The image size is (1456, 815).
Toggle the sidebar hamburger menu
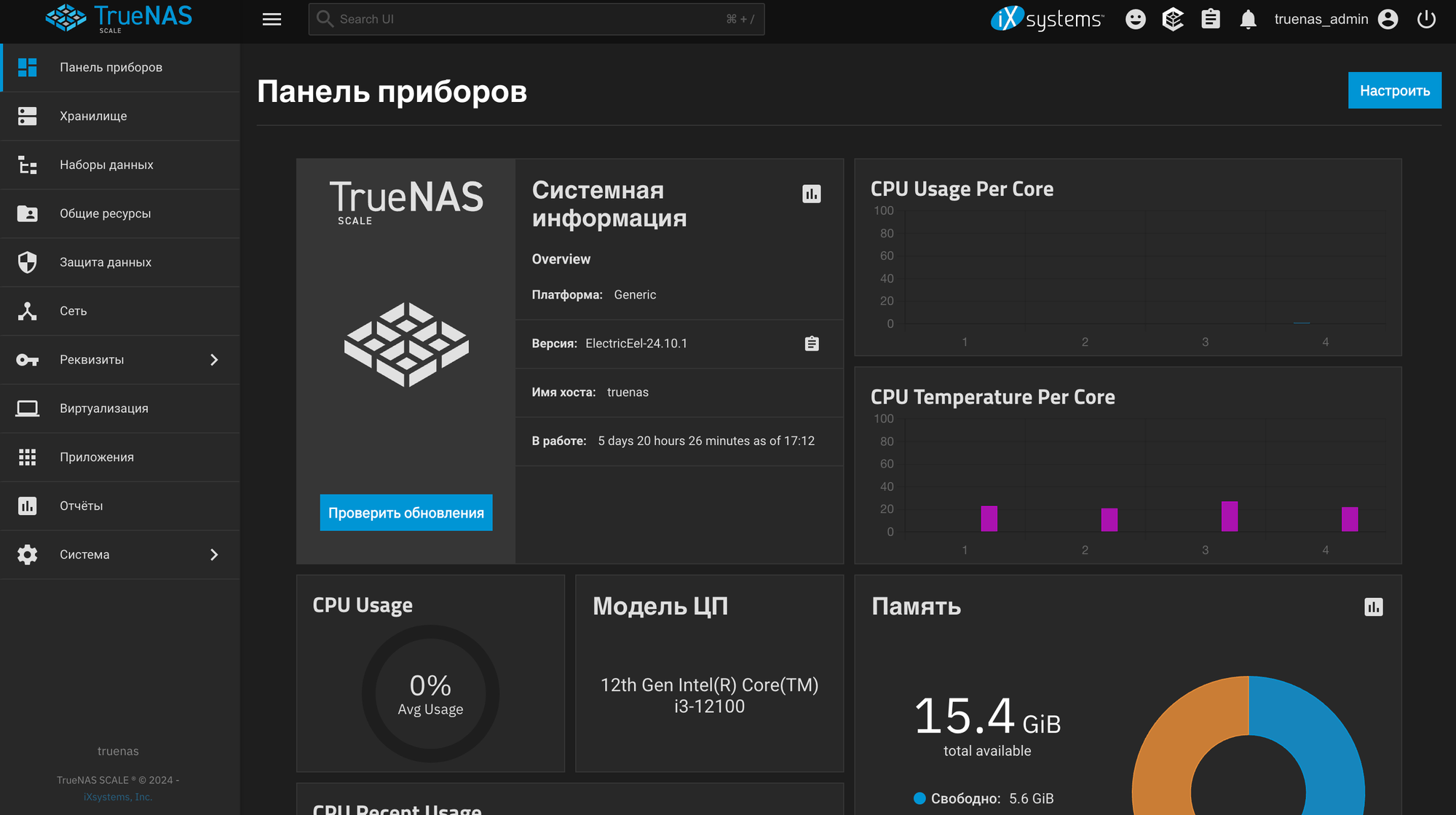[x=272, y=20]
